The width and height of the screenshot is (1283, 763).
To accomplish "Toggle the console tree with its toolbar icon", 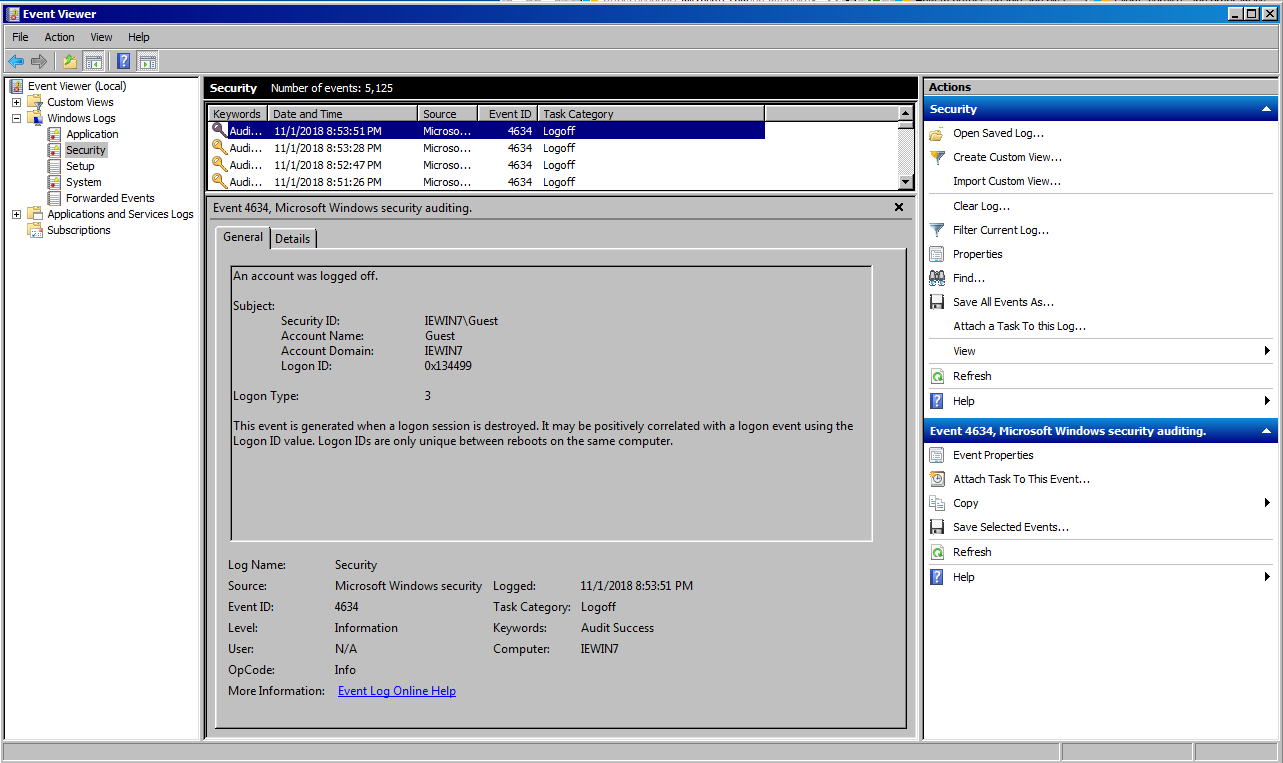I will 93,61.
